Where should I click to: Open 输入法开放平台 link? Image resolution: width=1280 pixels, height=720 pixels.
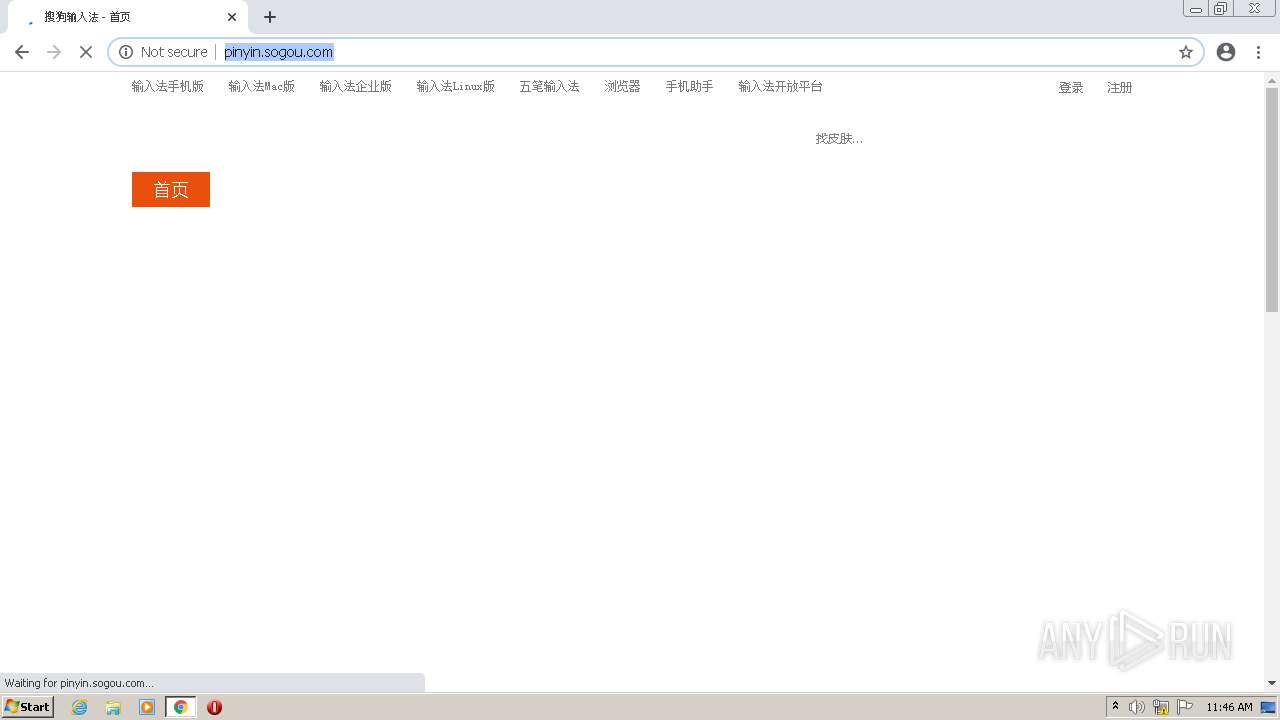(780, 87)
